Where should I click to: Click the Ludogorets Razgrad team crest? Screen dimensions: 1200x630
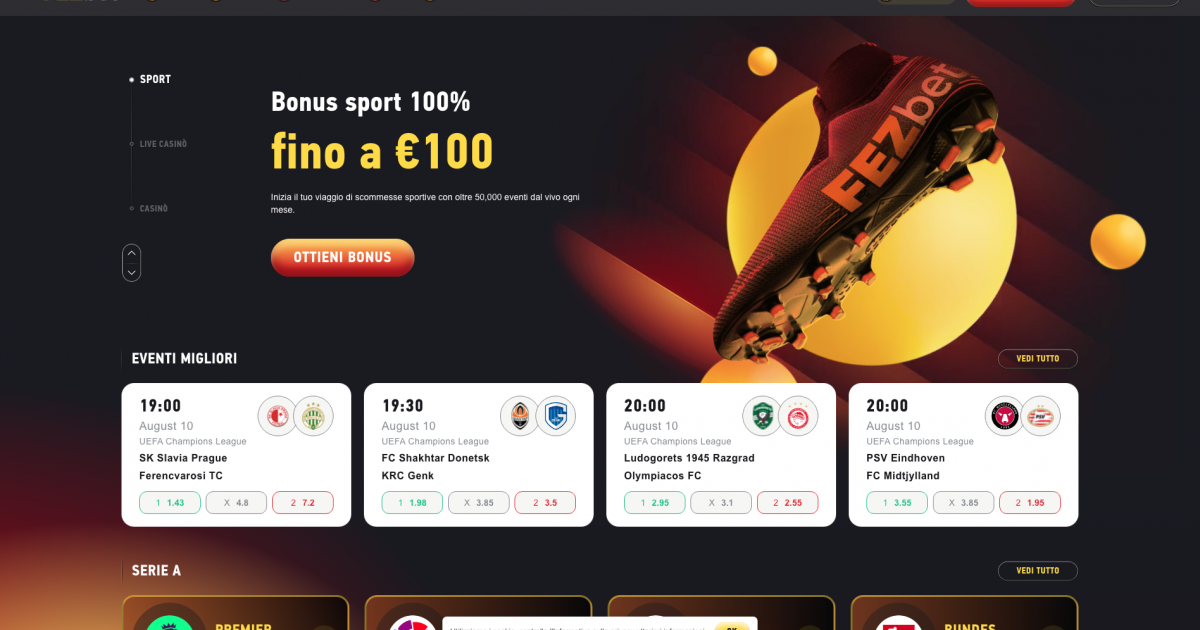762,416
